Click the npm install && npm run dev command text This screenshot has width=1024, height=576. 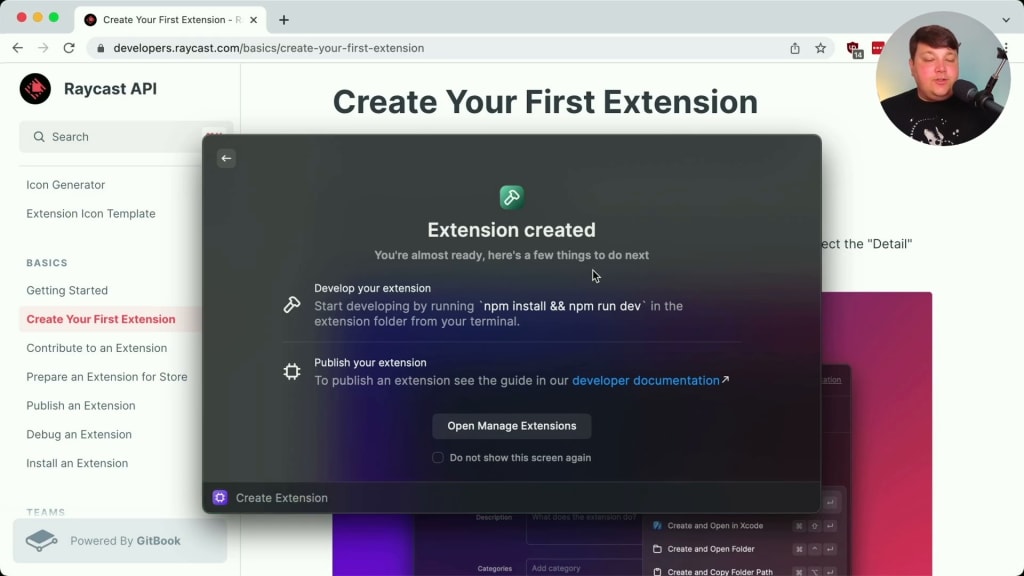562,306
